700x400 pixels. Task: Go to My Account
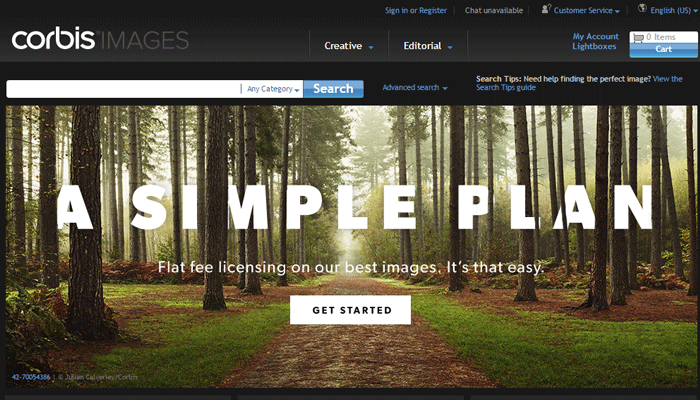click(596, 36)
